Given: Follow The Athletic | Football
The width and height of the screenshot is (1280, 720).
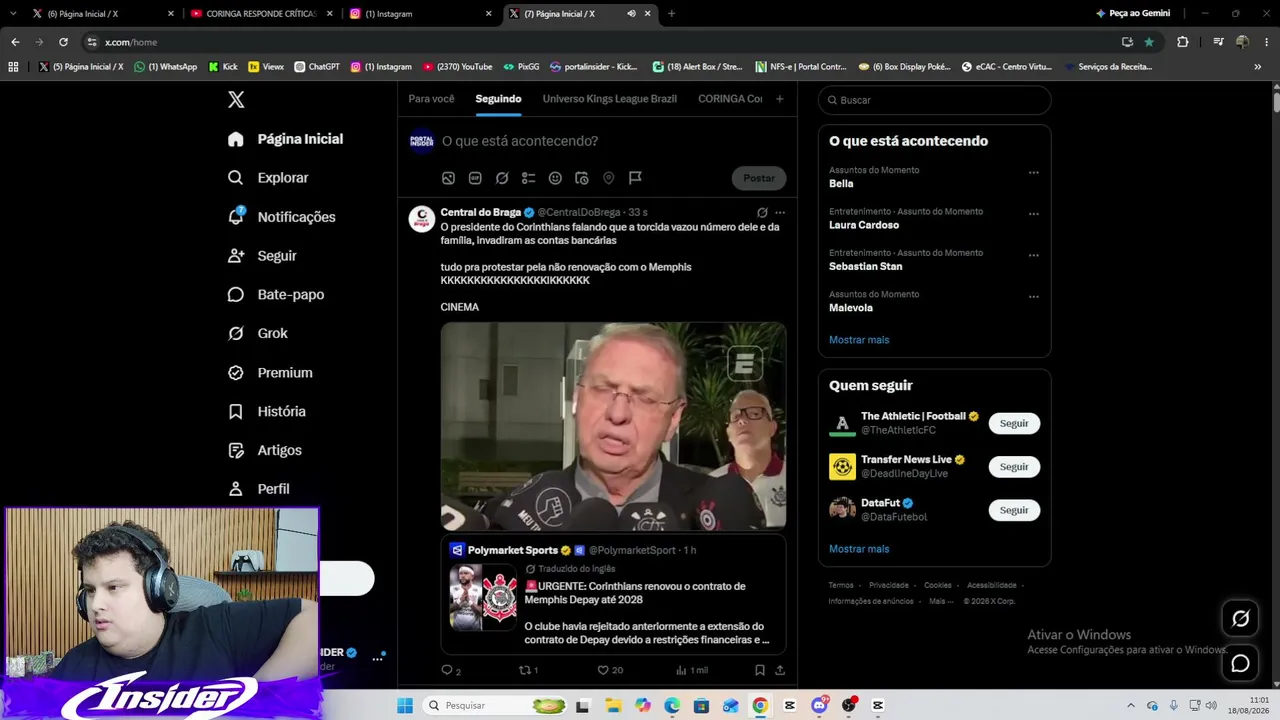Looking at the screenshot, I should [1014, 424].
